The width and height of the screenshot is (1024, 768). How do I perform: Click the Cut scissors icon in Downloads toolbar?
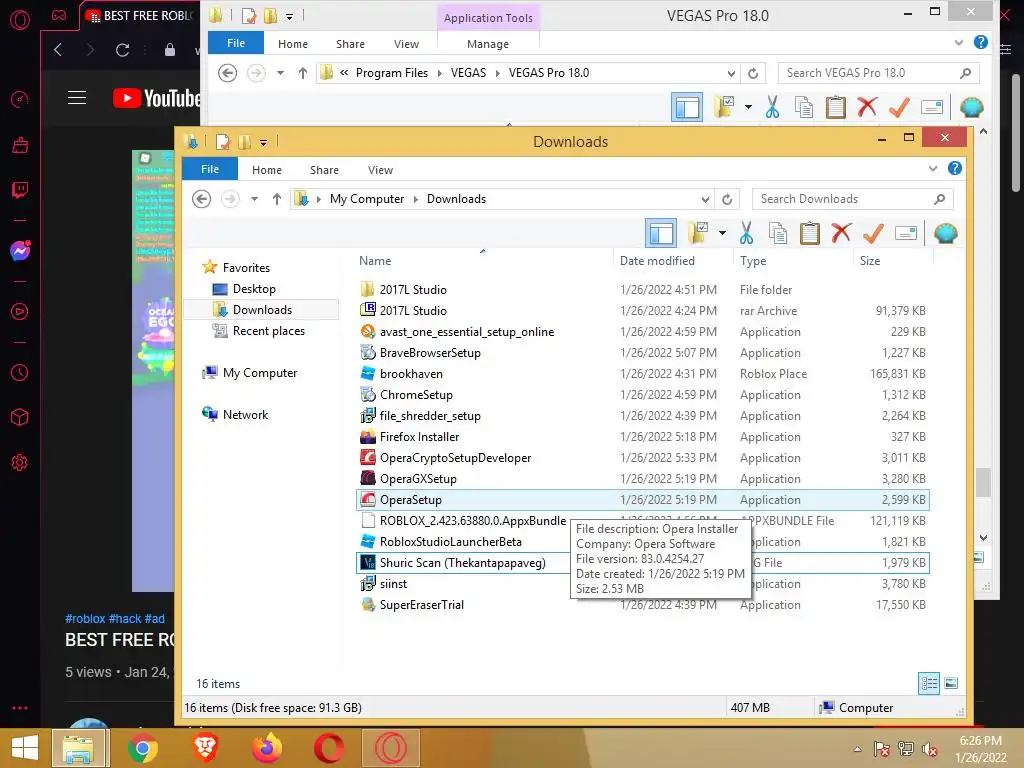coord(746,233)
